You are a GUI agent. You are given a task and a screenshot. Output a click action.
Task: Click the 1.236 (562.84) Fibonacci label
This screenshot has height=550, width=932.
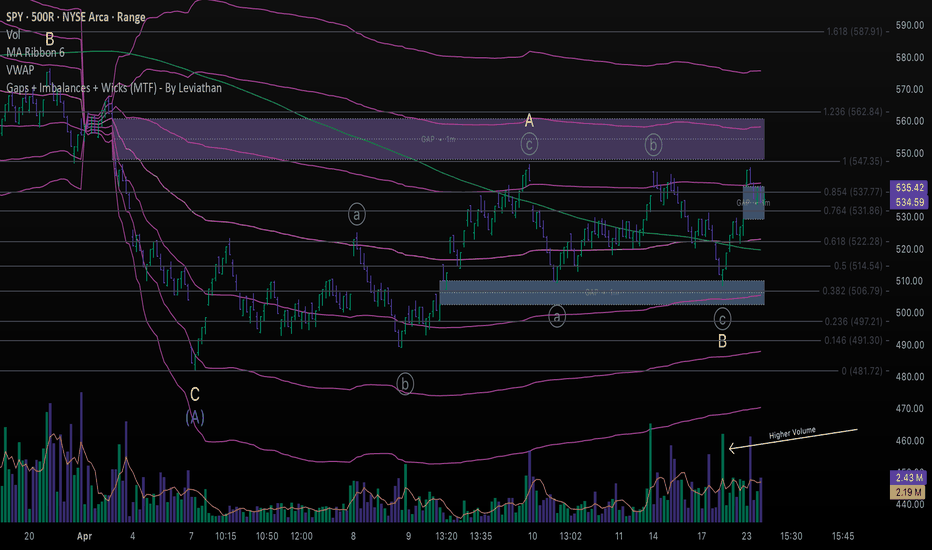pyautogui.click(x=852, y=112)
